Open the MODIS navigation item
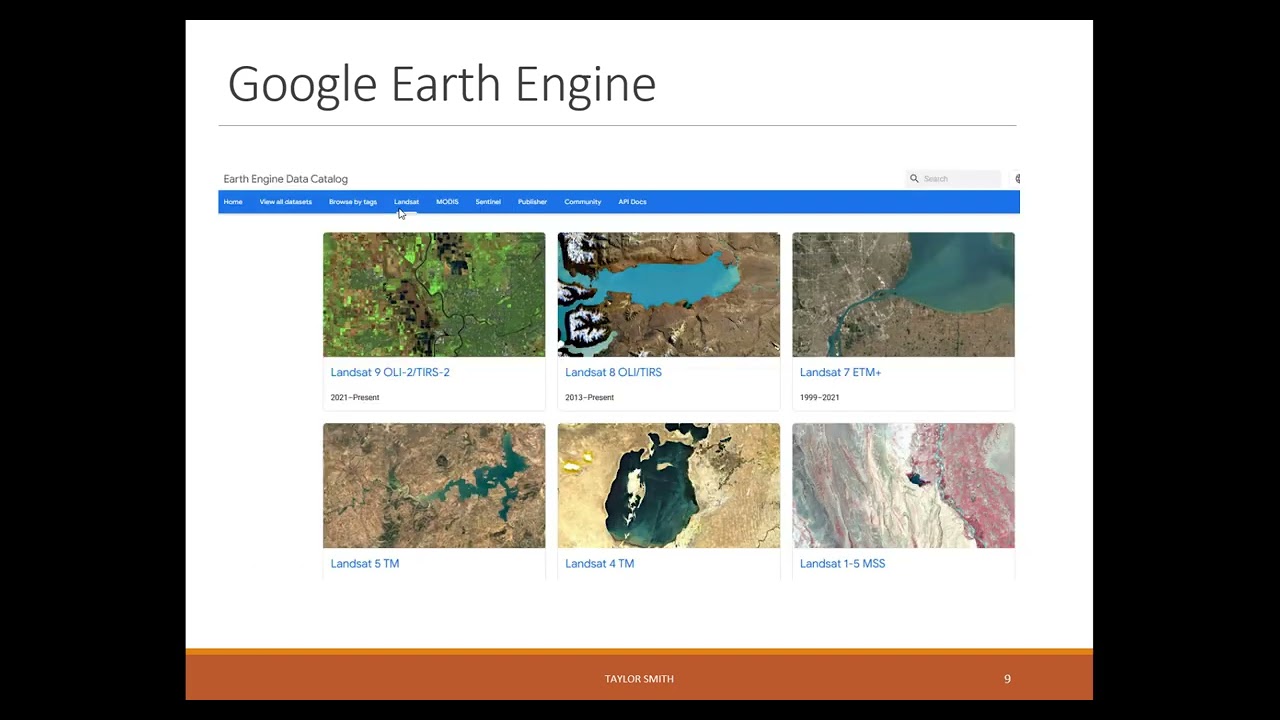The height and width of the screenshot is (720, 1280). coord(447,202)
